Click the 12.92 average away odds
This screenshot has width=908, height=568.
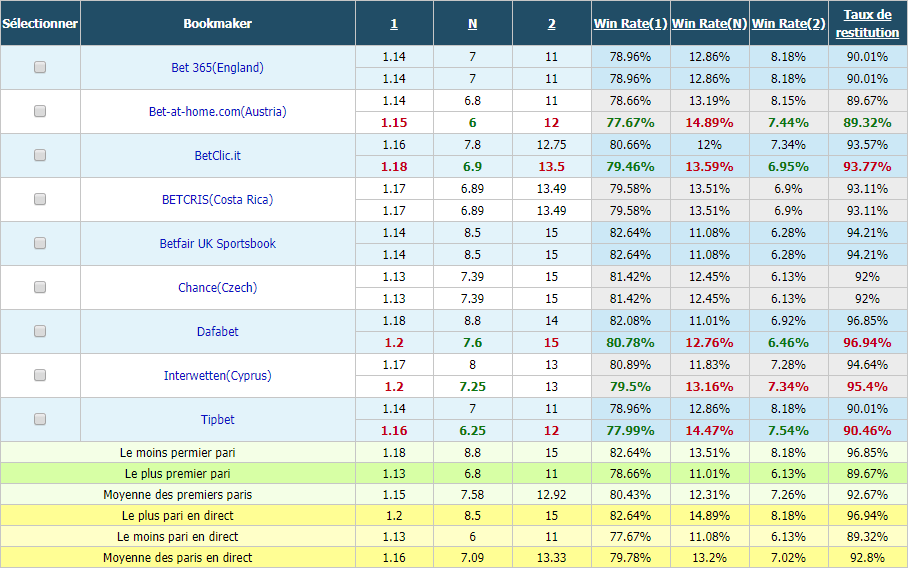(551, 494)
